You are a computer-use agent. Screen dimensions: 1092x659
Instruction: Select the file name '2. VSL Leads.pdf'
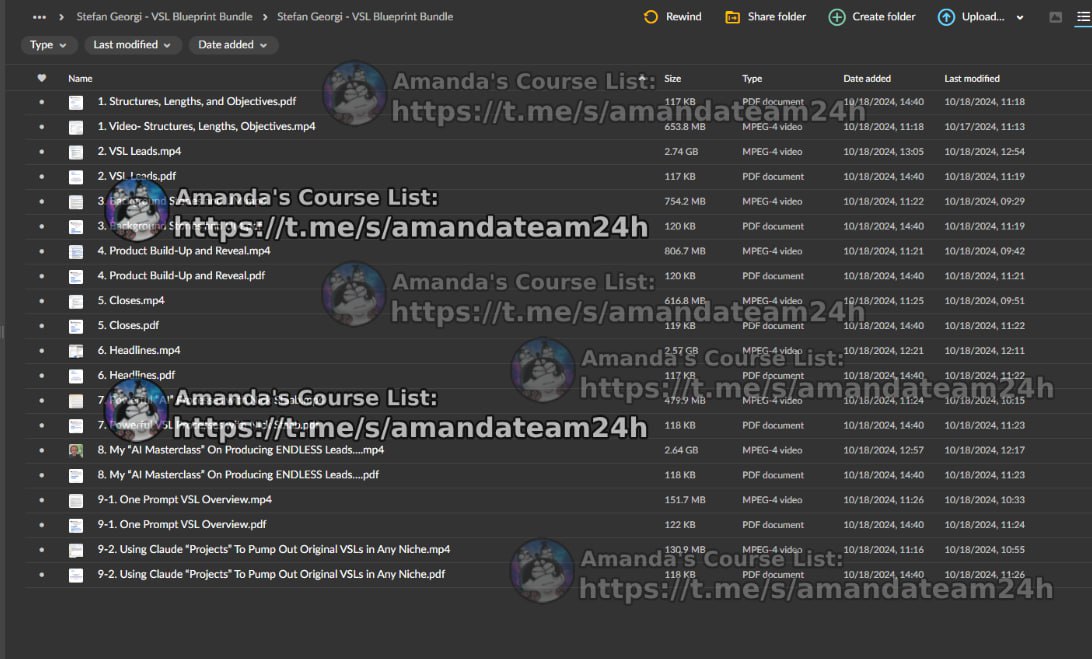[x=136, y=176]
